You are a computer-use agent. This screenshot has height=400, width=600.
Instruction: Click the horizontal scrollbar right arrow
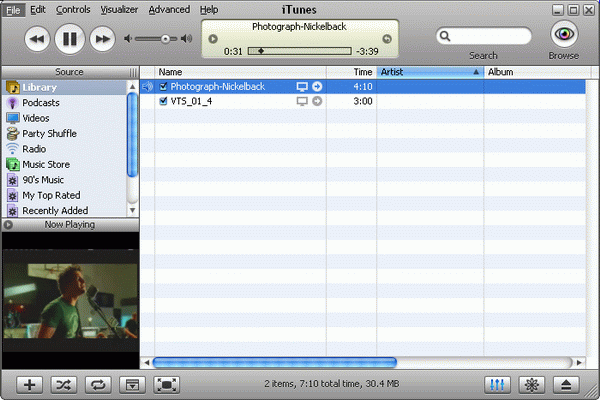pyautogui.click(x=579, y=362)
